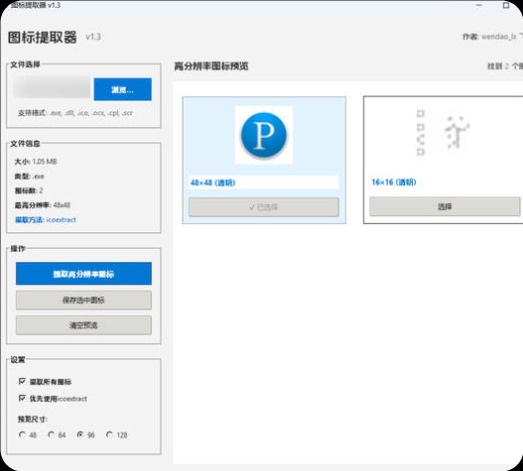
Task: Minimize the window
Action: coord(479,5)
